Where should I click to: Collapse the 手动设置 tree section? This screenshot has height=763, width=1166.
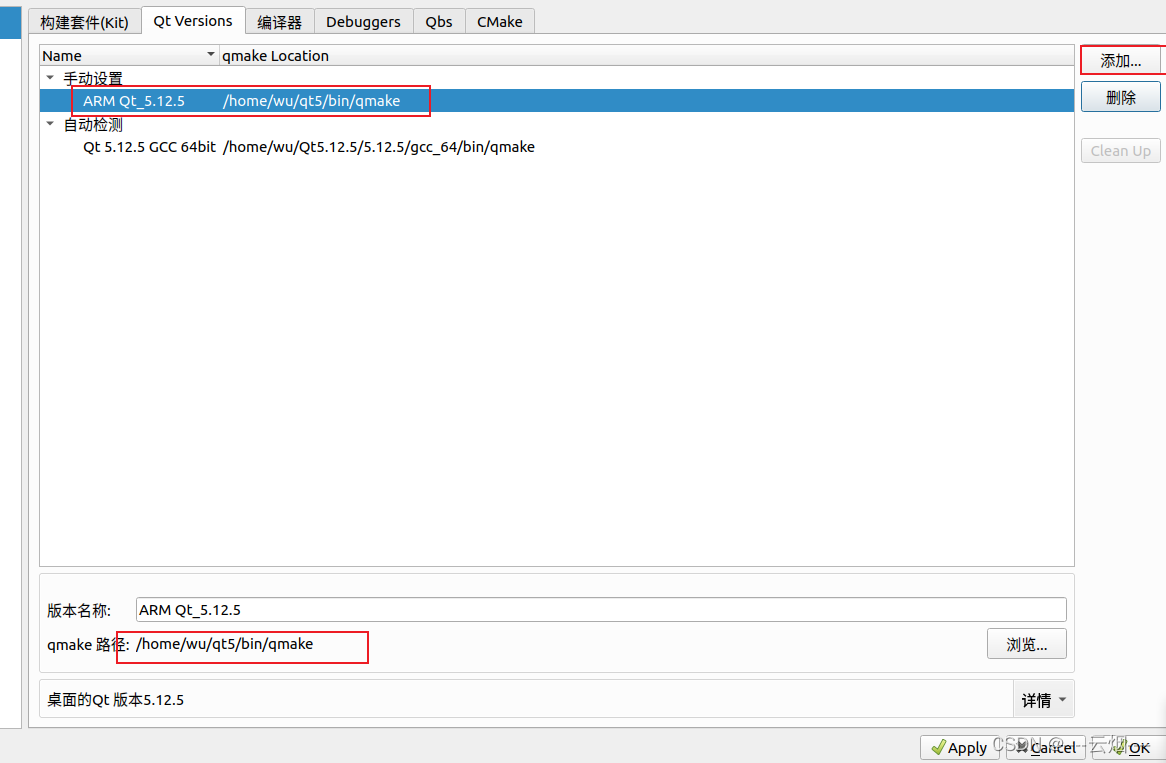point(49,77)
